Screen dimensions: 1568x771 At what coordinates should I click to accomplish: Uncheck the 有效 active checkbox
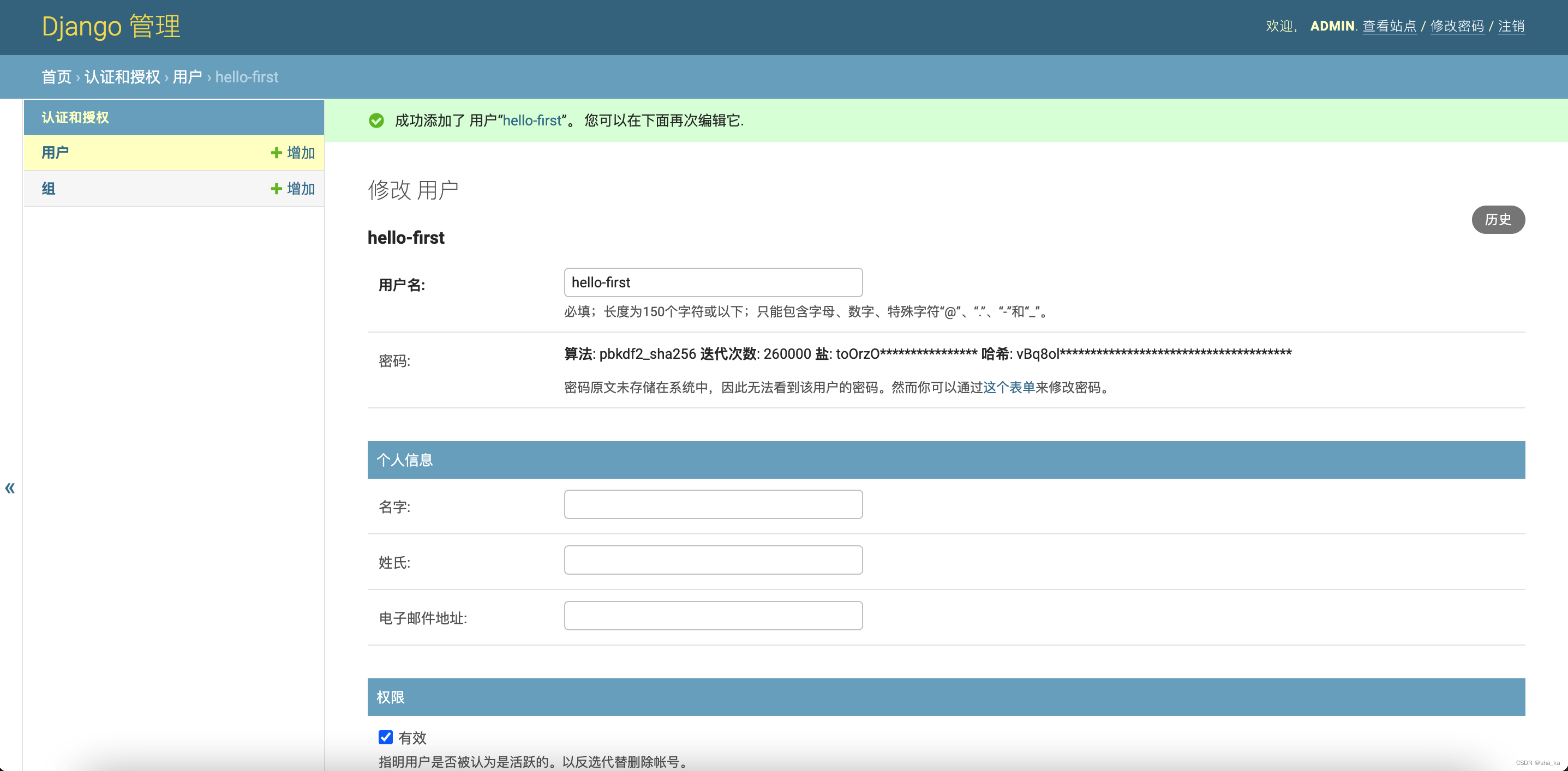(x=385, y=737)
